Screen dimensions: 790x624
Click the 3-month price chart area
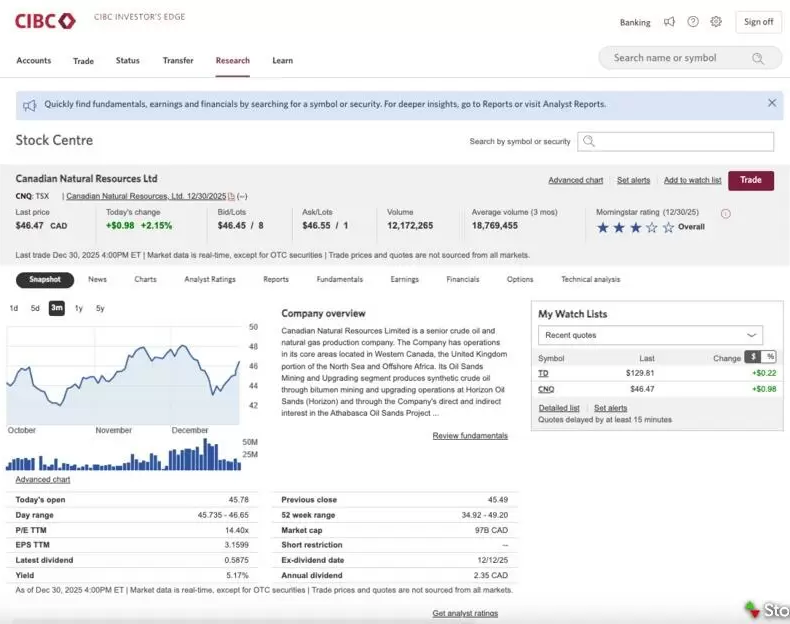pos(123,376)
